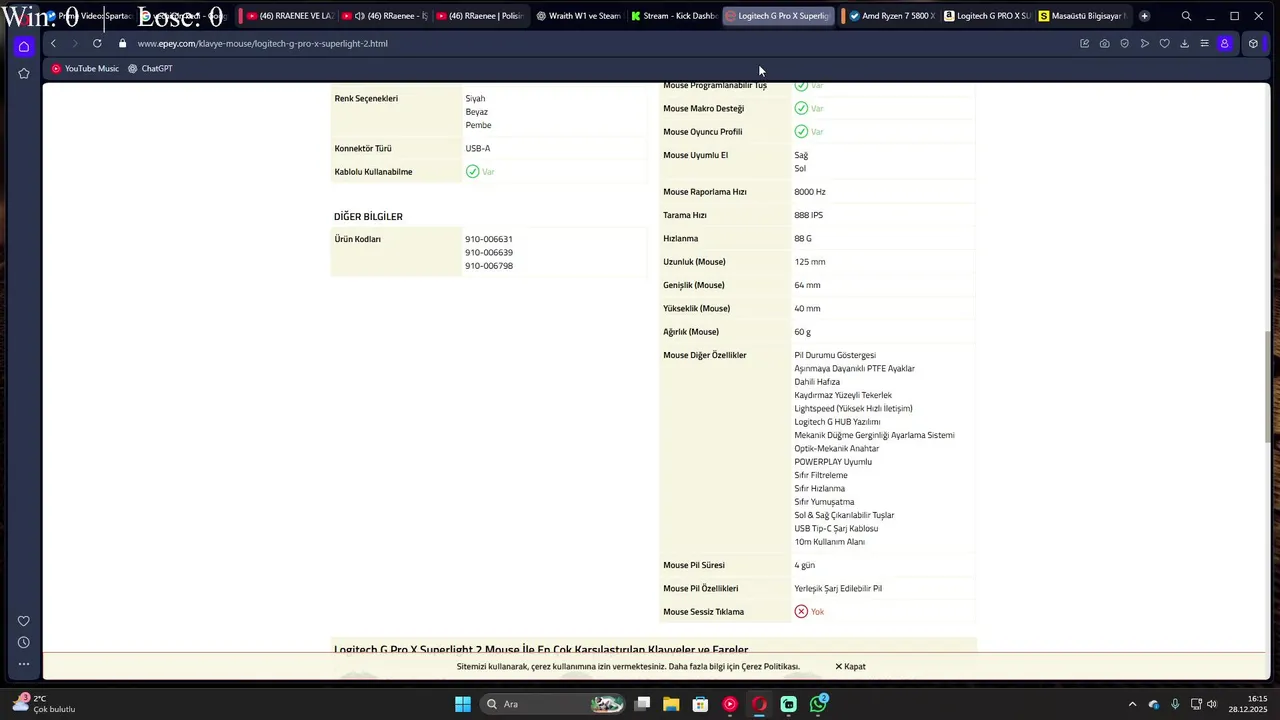1280x720 pixels.
Task: Open the shield privacy icon in the toolbar
Action: tap(1124, 44)
